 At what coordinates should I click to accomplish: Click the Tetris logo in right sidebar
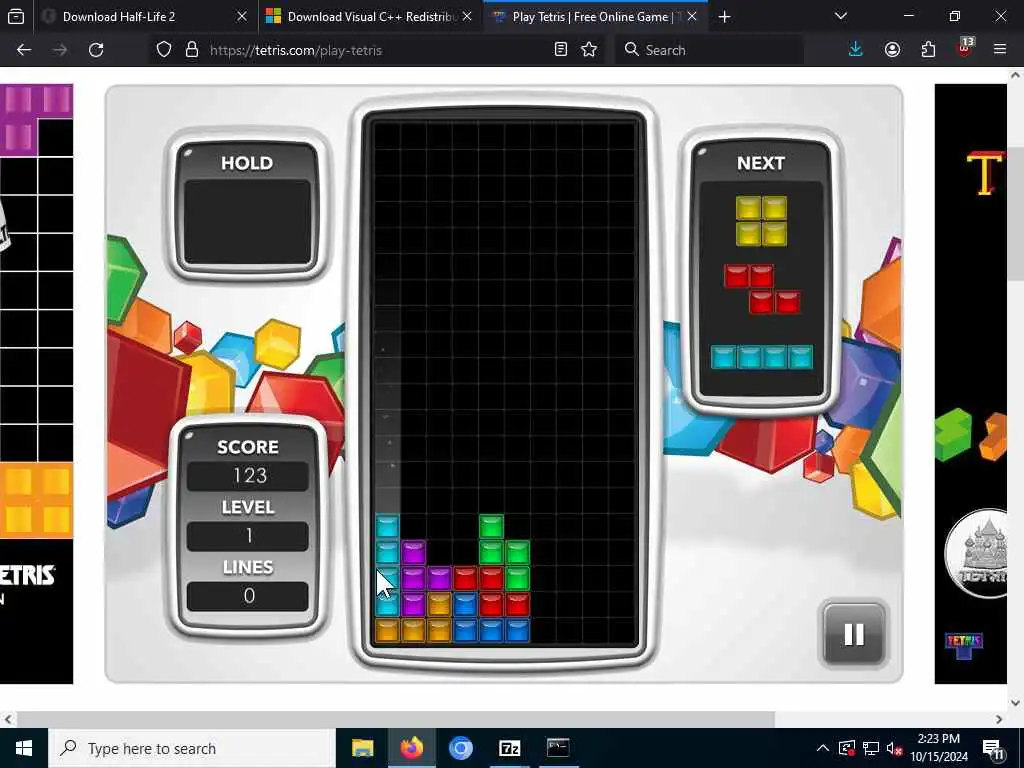964,646
